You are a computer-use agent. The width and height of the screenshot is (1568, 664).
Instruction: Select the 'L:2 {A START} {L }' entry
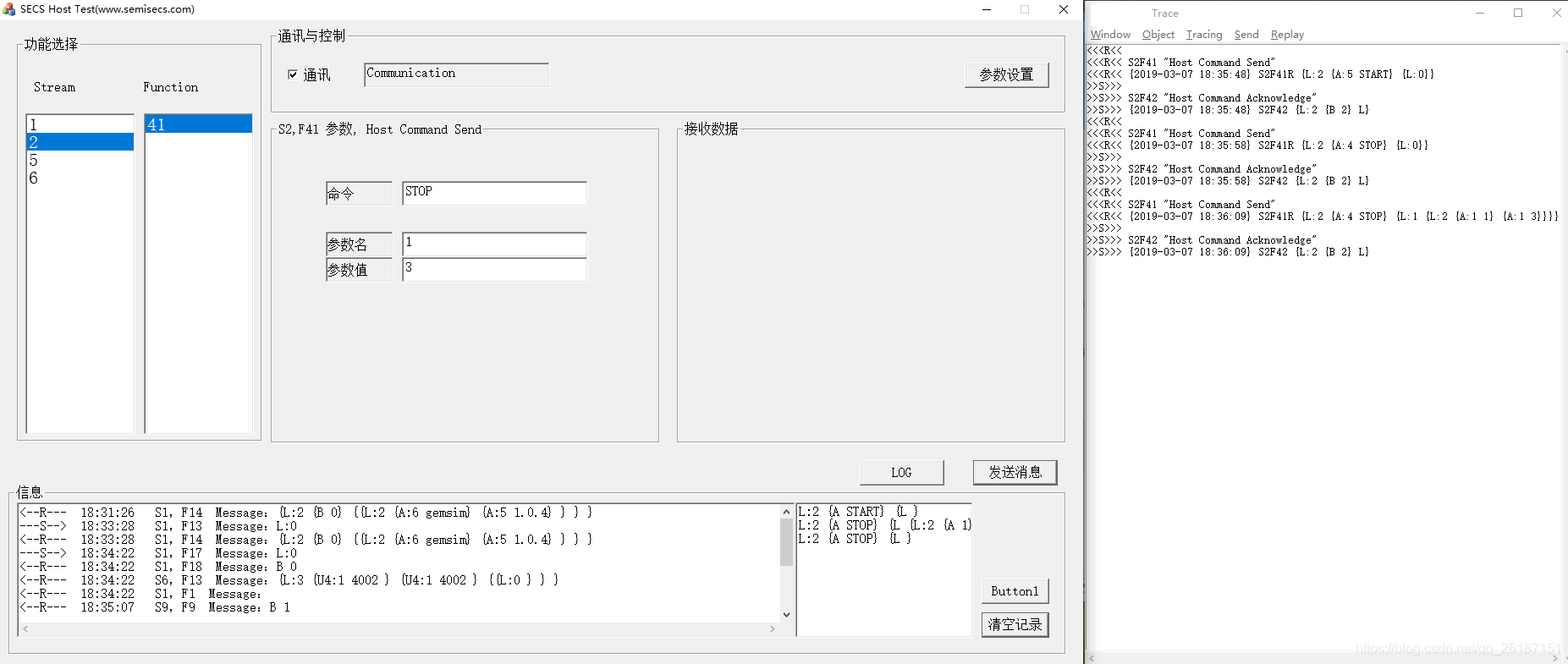click(858, 512)
